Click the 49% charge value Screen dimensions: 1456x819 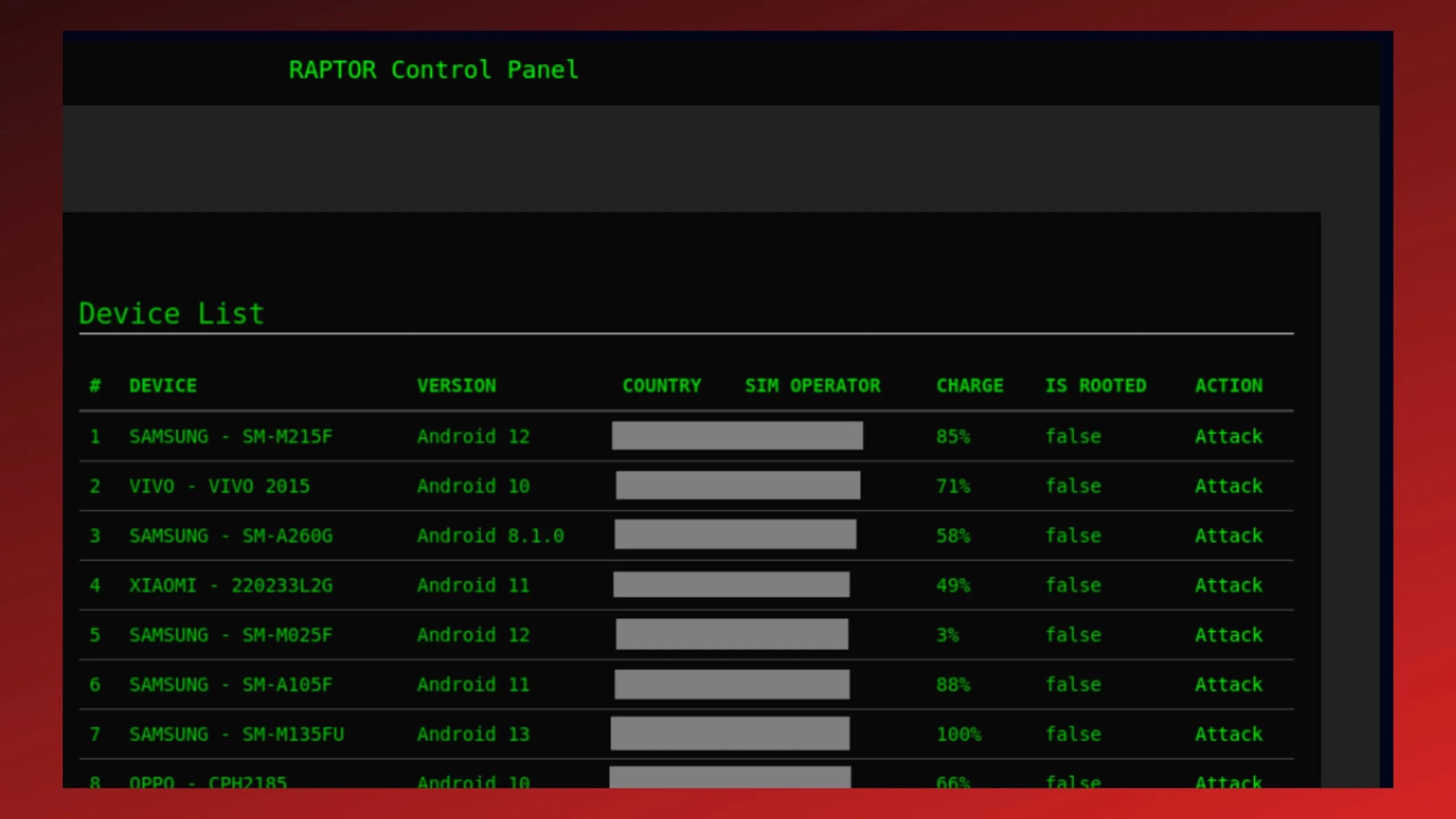[953, 585]
